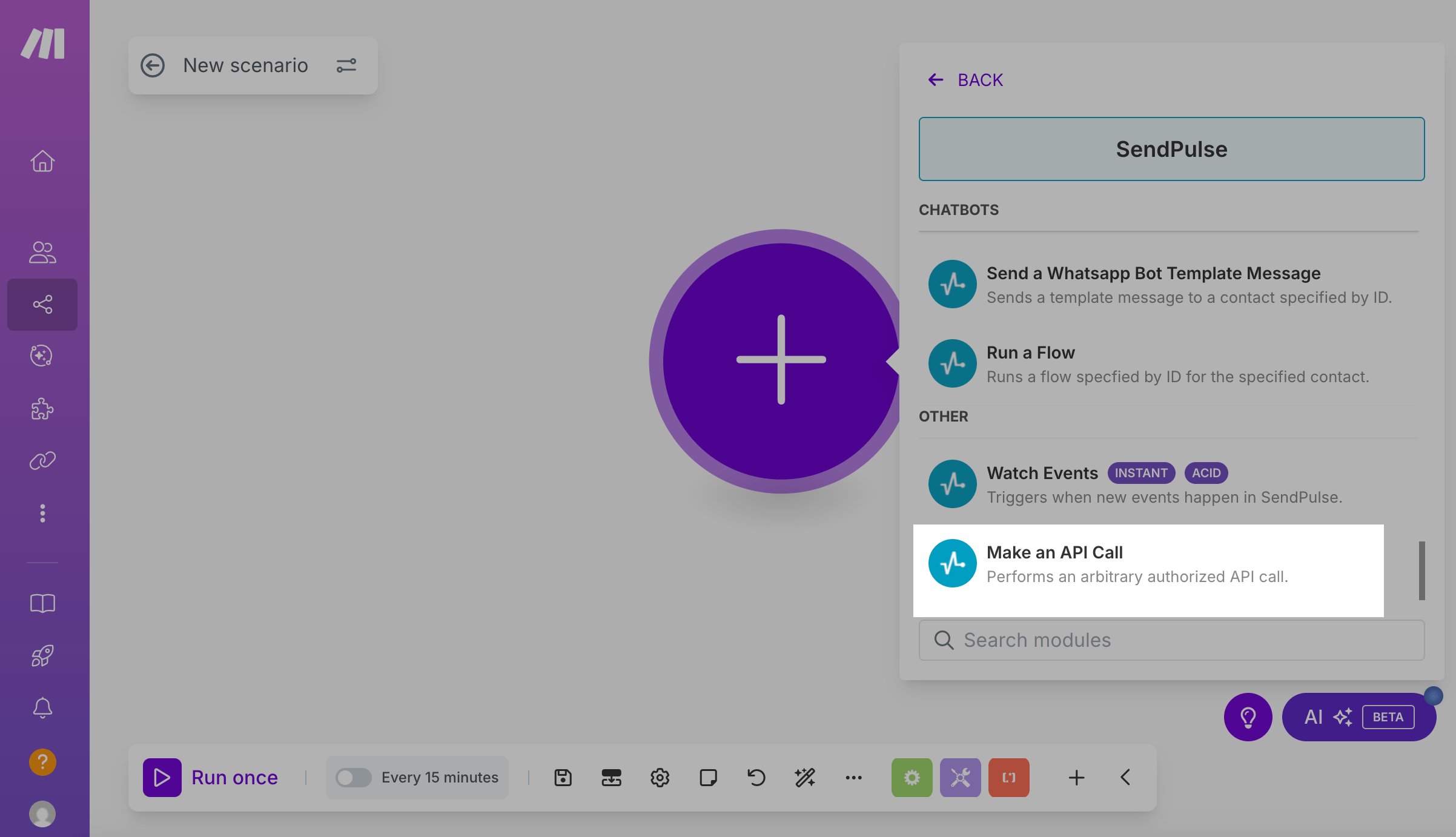Click the Search modules input field

click(1171, 640)
